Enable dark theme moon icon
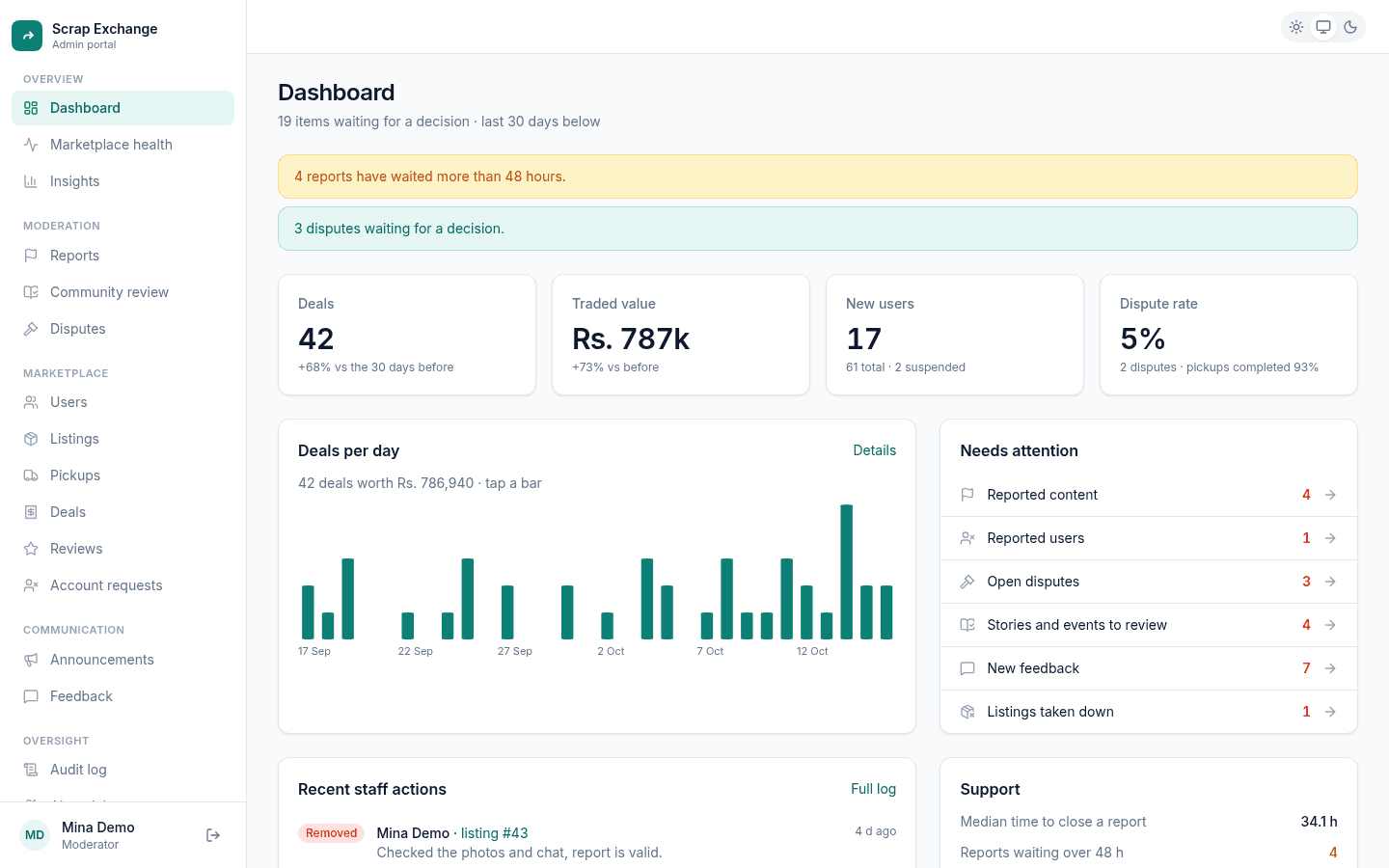The width and height of the screenshot is (1389, 868). point(1350,27)
